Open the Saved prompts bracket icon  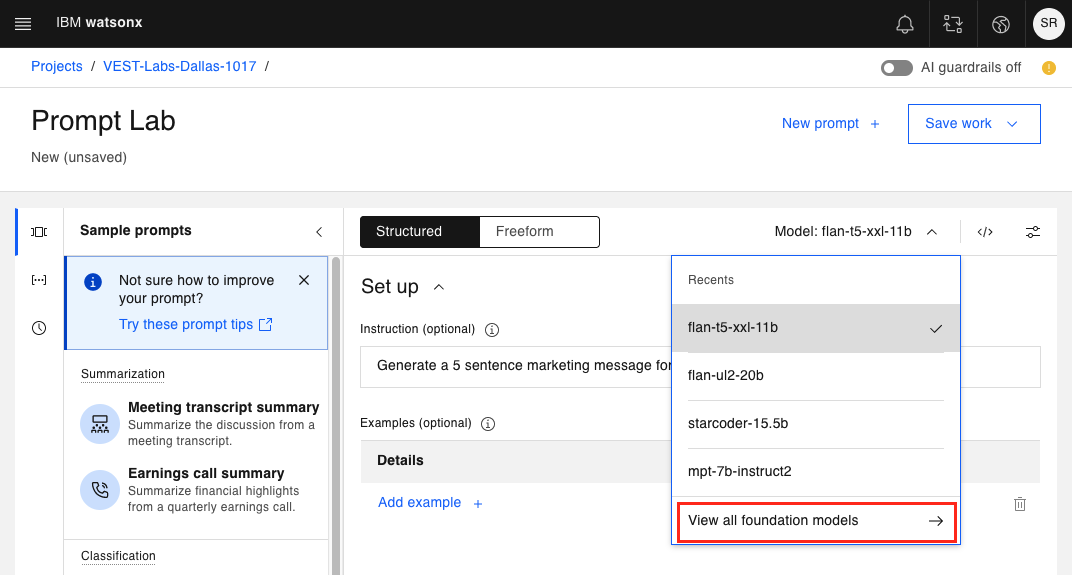coord(39,280)
